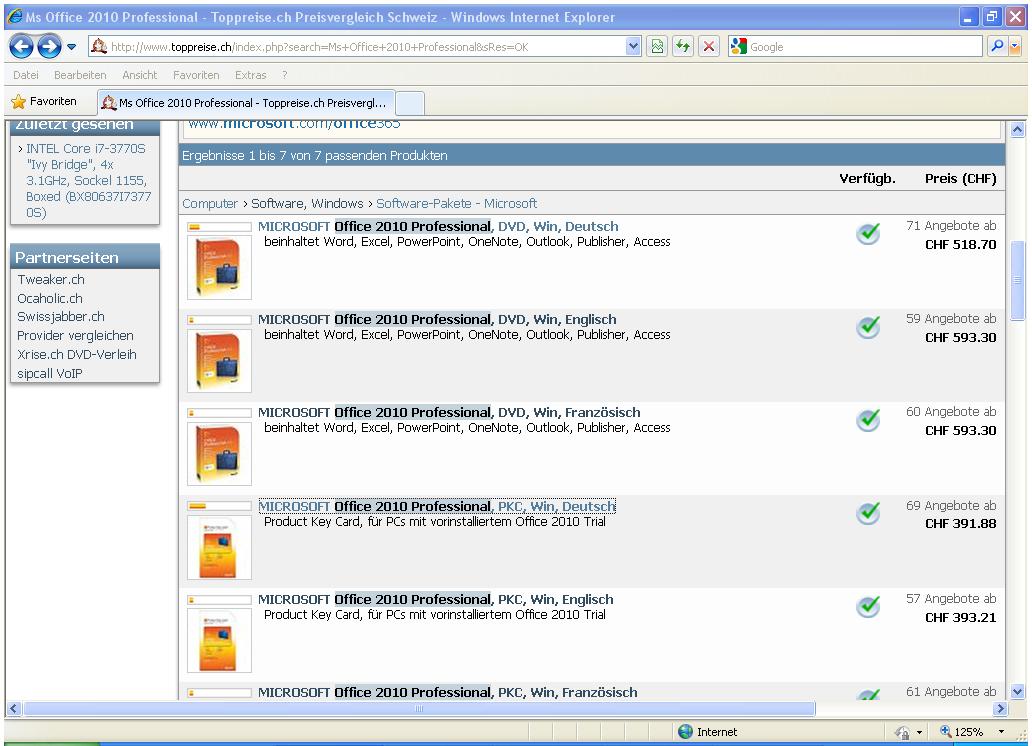The image size is (1032, 746).
Task: Open the Bearbeiten menu
Action: [x=80, y=75]
